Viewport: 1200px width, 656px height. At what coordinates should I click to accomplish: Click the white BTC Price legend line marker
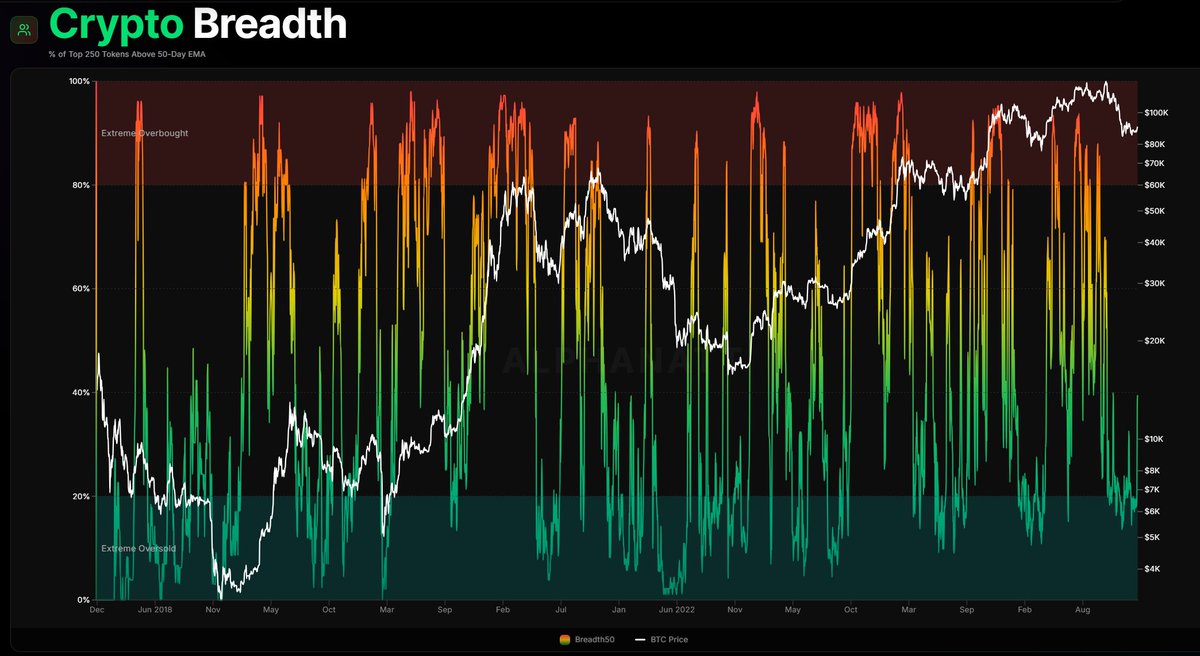click(640, 639)
